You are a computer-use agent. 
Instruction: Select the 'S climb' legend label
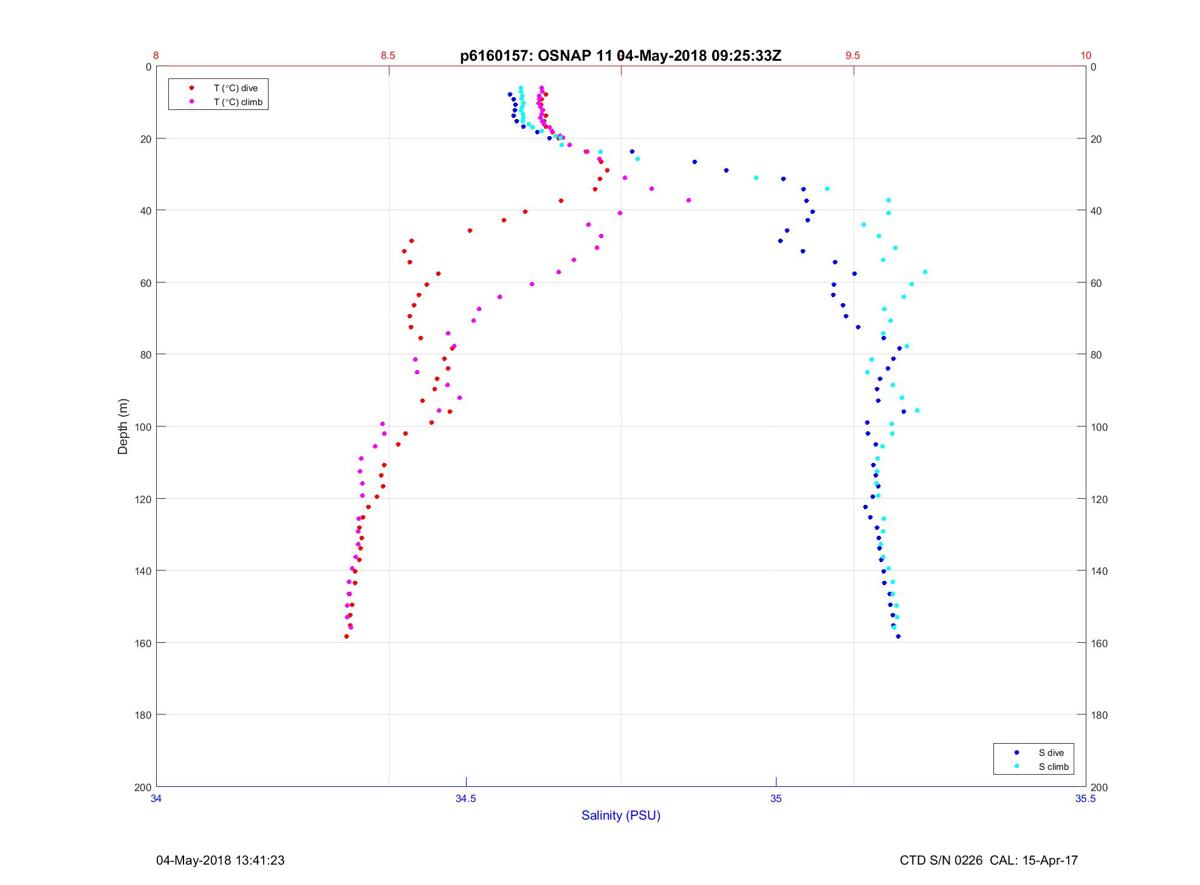[1054, 767]
